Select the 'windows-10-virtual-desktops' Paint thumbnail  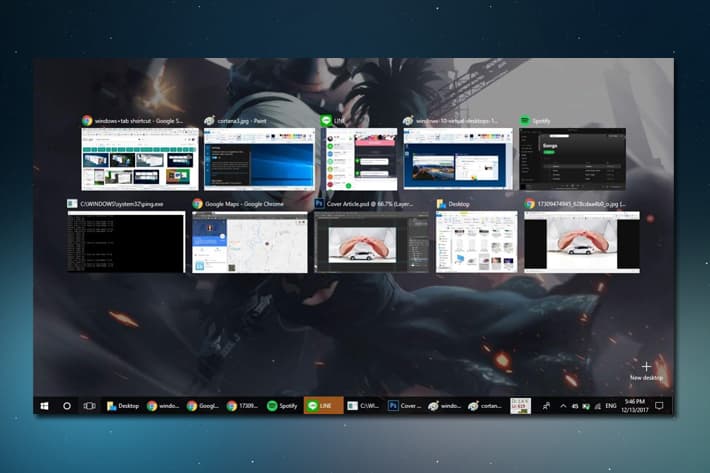tap(458, 159)
